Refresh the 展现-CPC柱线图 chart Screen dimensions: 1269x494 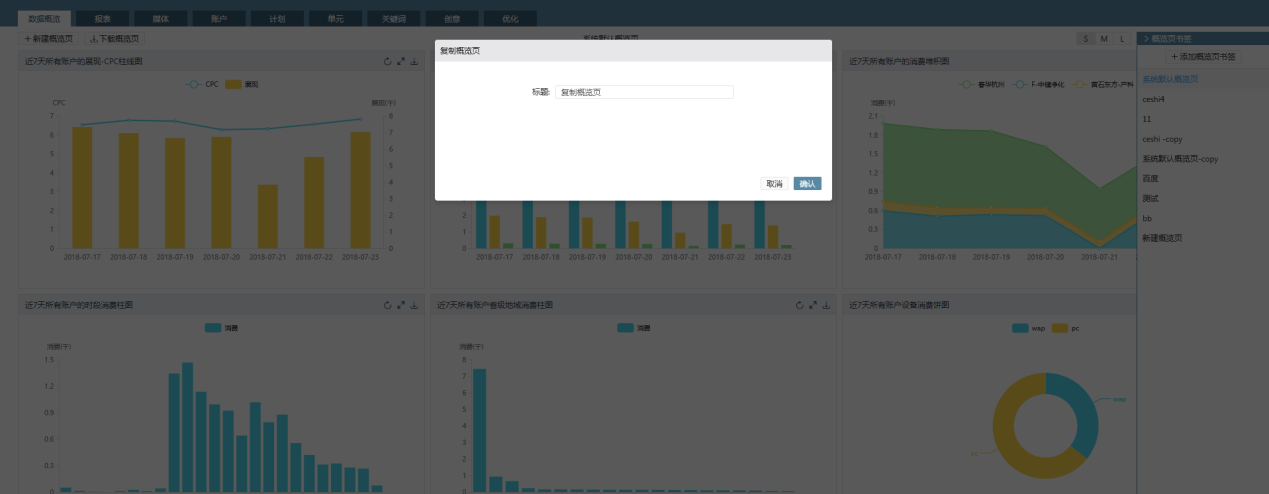click(x=388, y=61)
